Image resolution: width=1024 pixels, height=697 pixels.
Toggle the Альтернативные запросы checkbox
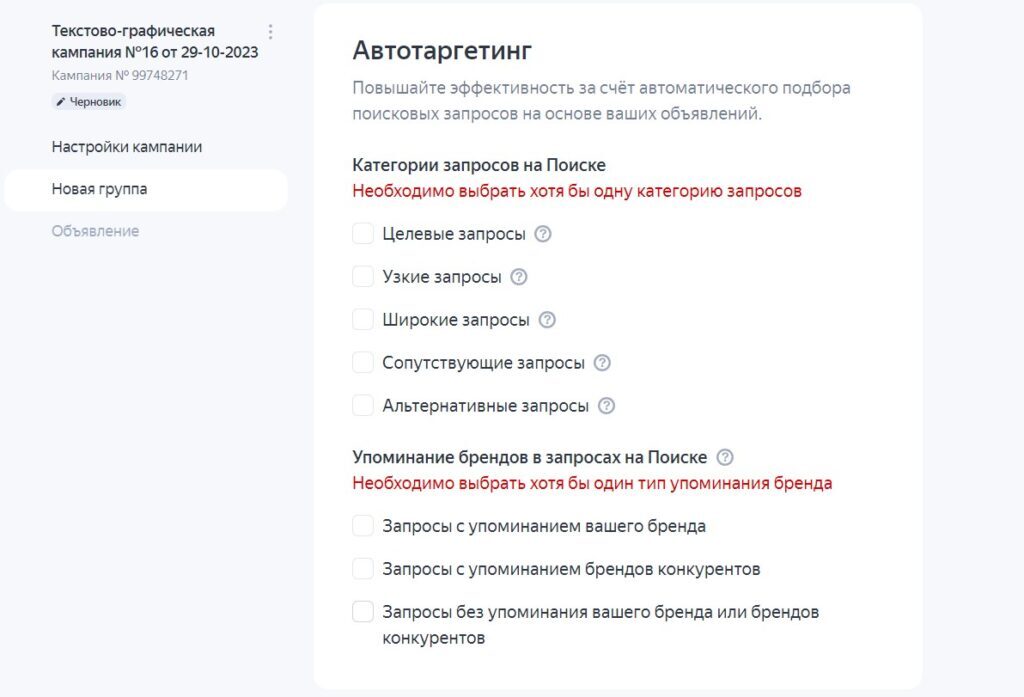point(363,406)
